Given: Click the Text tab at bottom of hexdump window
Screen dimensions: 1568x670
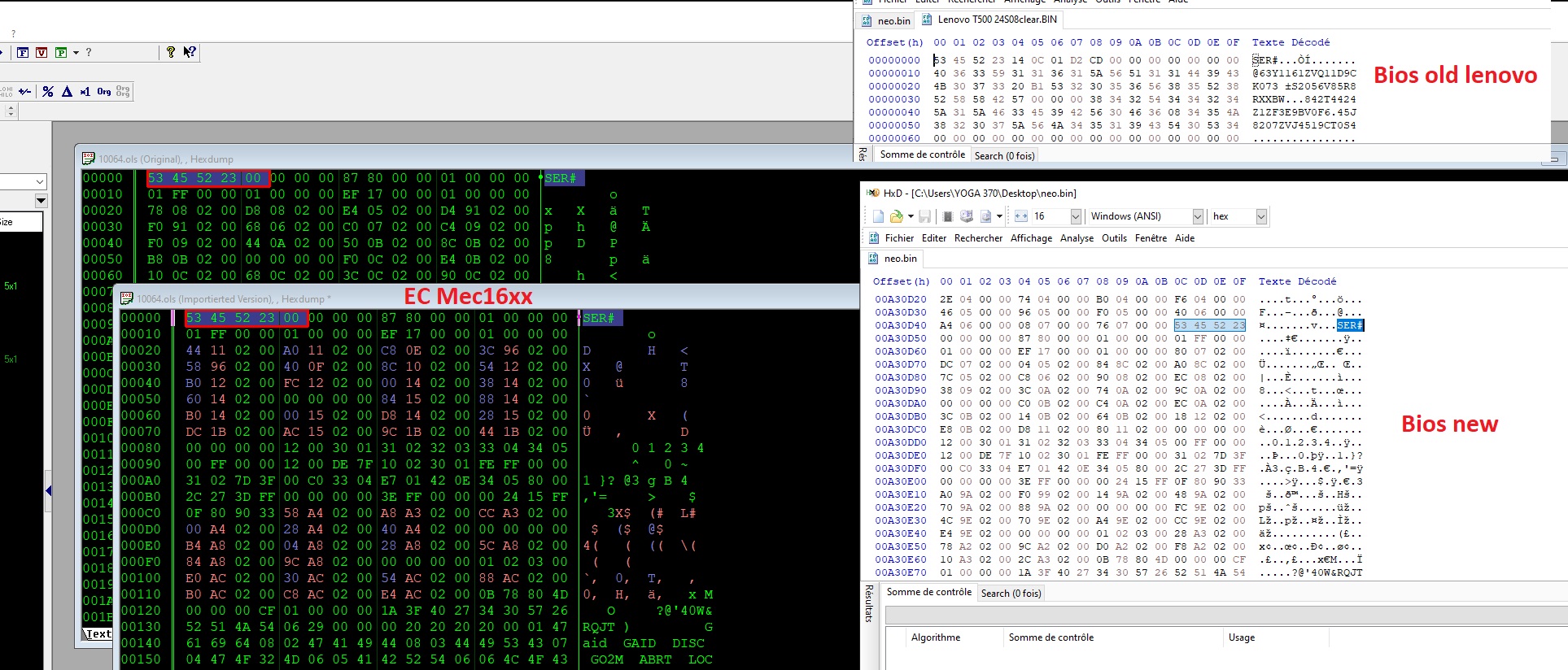Looking at the screenshot, I should tap(98, 634).
